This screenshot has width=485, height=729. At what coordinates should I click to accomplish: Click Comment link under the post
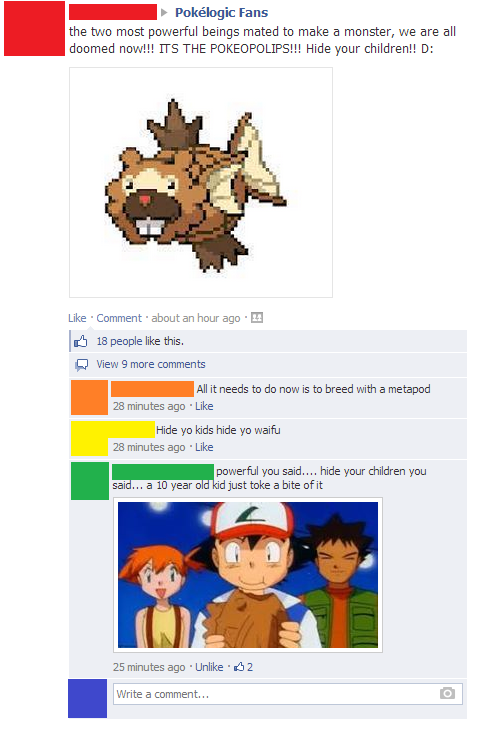point(119,318)
